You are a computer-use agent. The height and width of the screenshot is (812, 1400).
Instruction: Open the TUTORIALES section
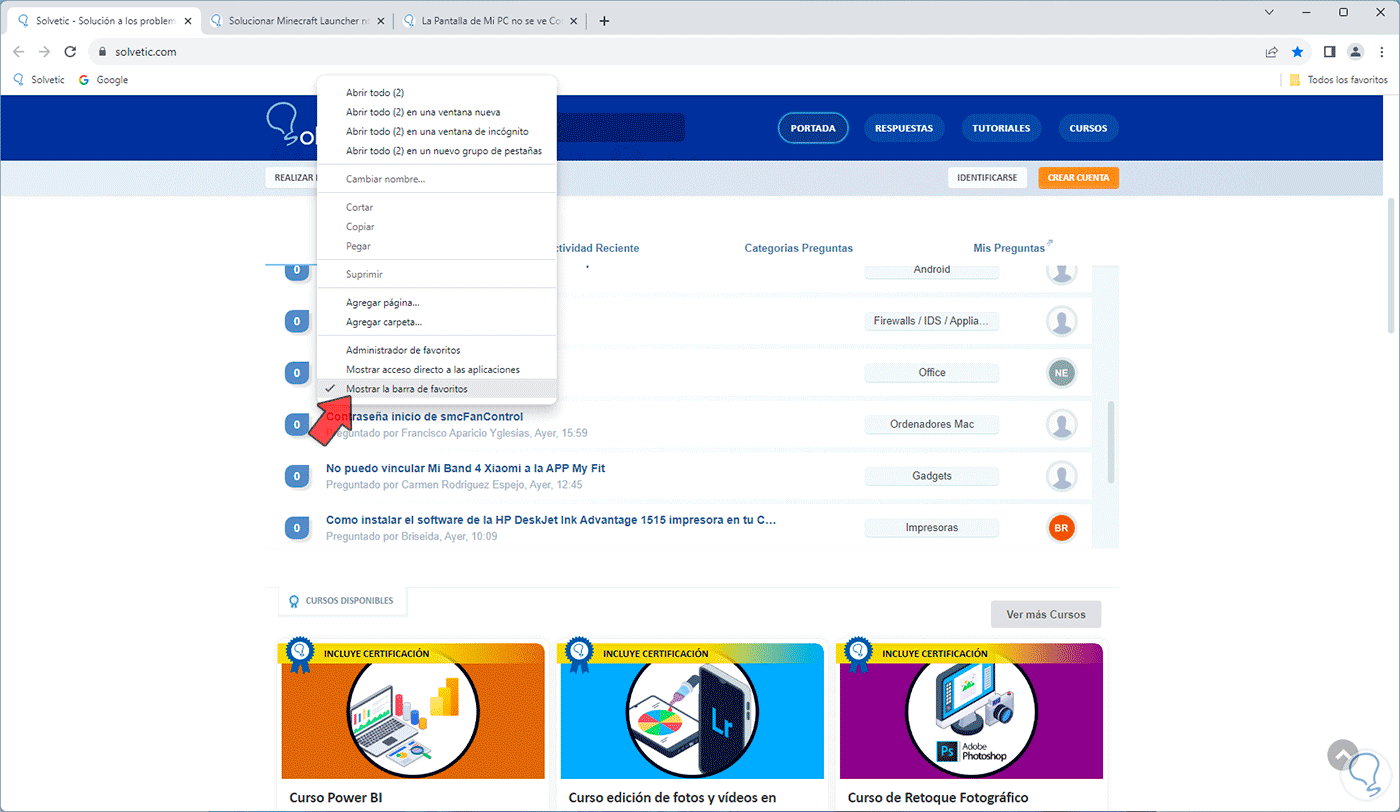[1001, 128]
